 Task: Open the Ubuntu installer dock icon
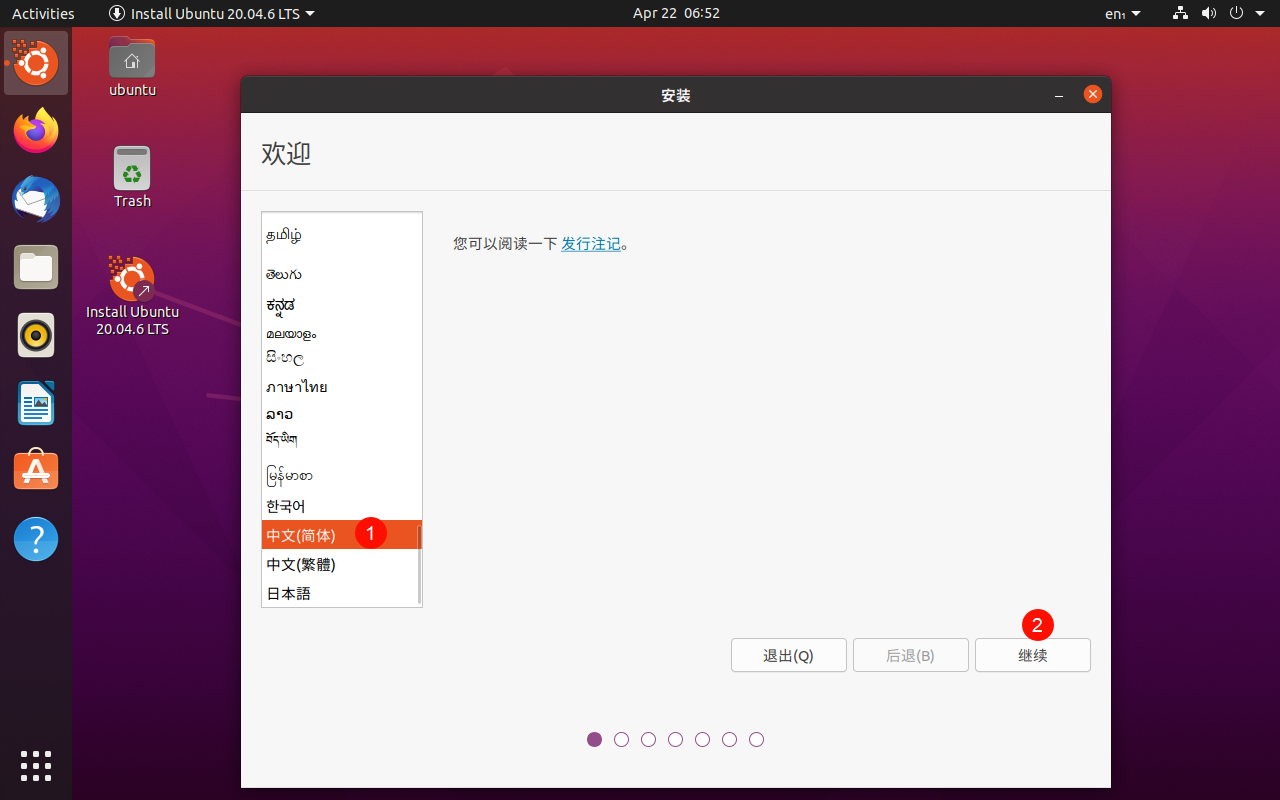36,63
